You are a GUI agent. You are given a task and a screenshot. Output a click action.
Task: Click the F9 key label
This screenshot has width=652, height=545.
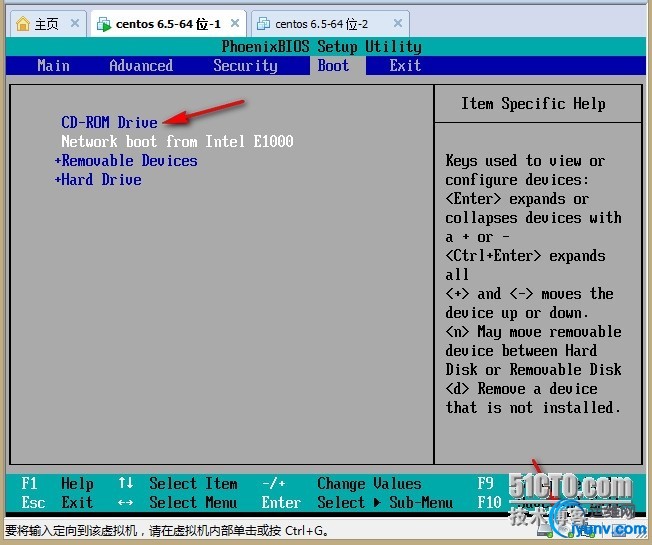pyautogui.click(x=485, y=483)
